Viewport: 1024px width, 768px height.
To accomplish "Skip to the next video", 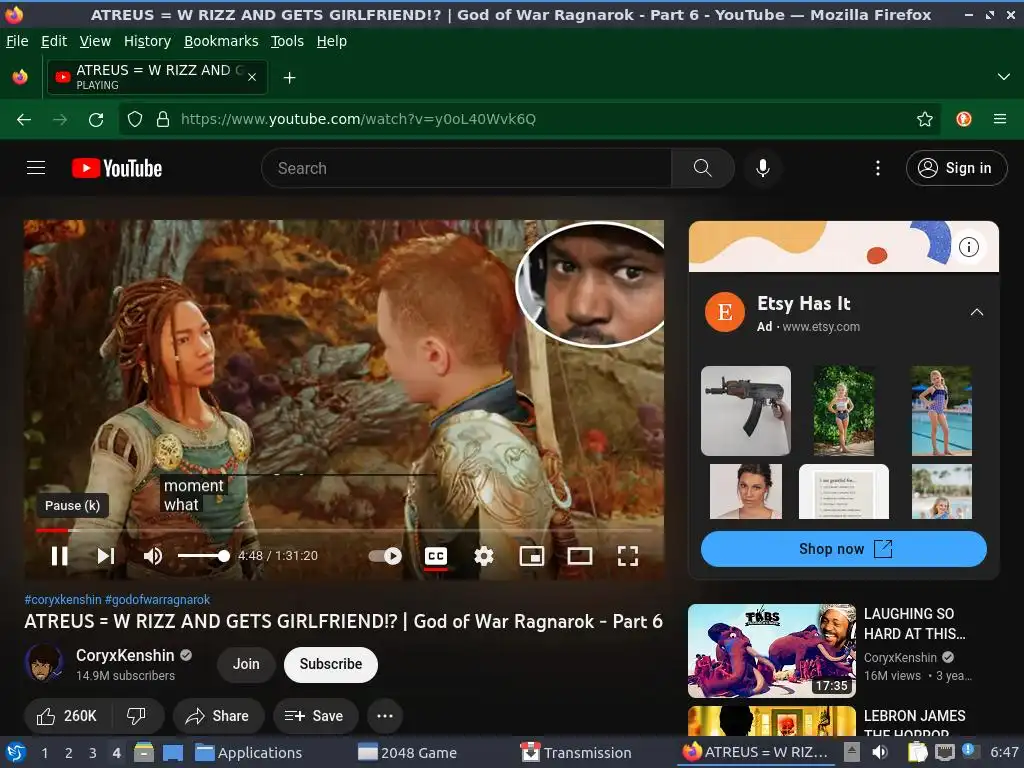I will 106,556.
